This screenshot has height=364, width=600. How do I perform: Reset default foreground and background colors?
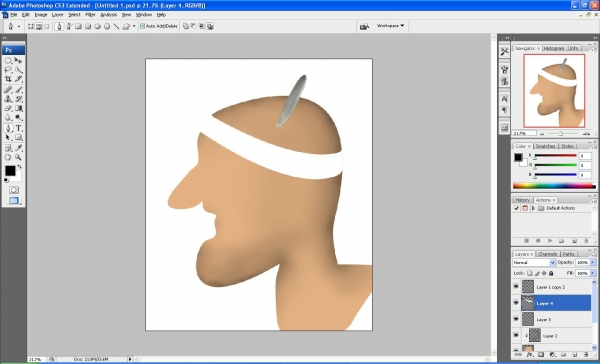(x=6, y=180)
